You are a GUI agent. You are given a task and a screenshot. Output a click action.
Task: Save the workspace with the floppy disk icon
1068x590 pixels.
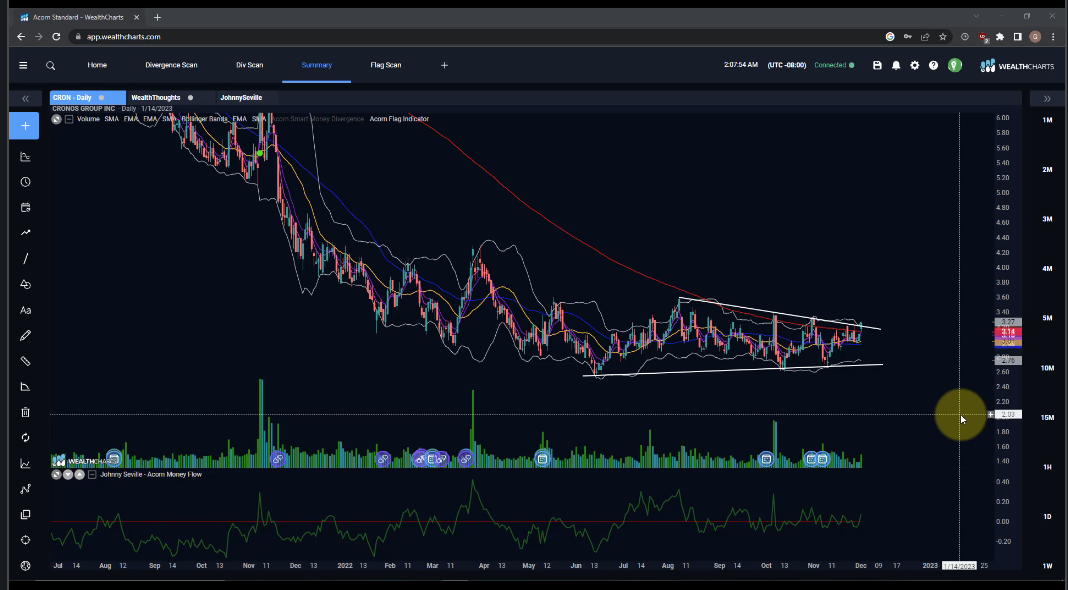877,65
